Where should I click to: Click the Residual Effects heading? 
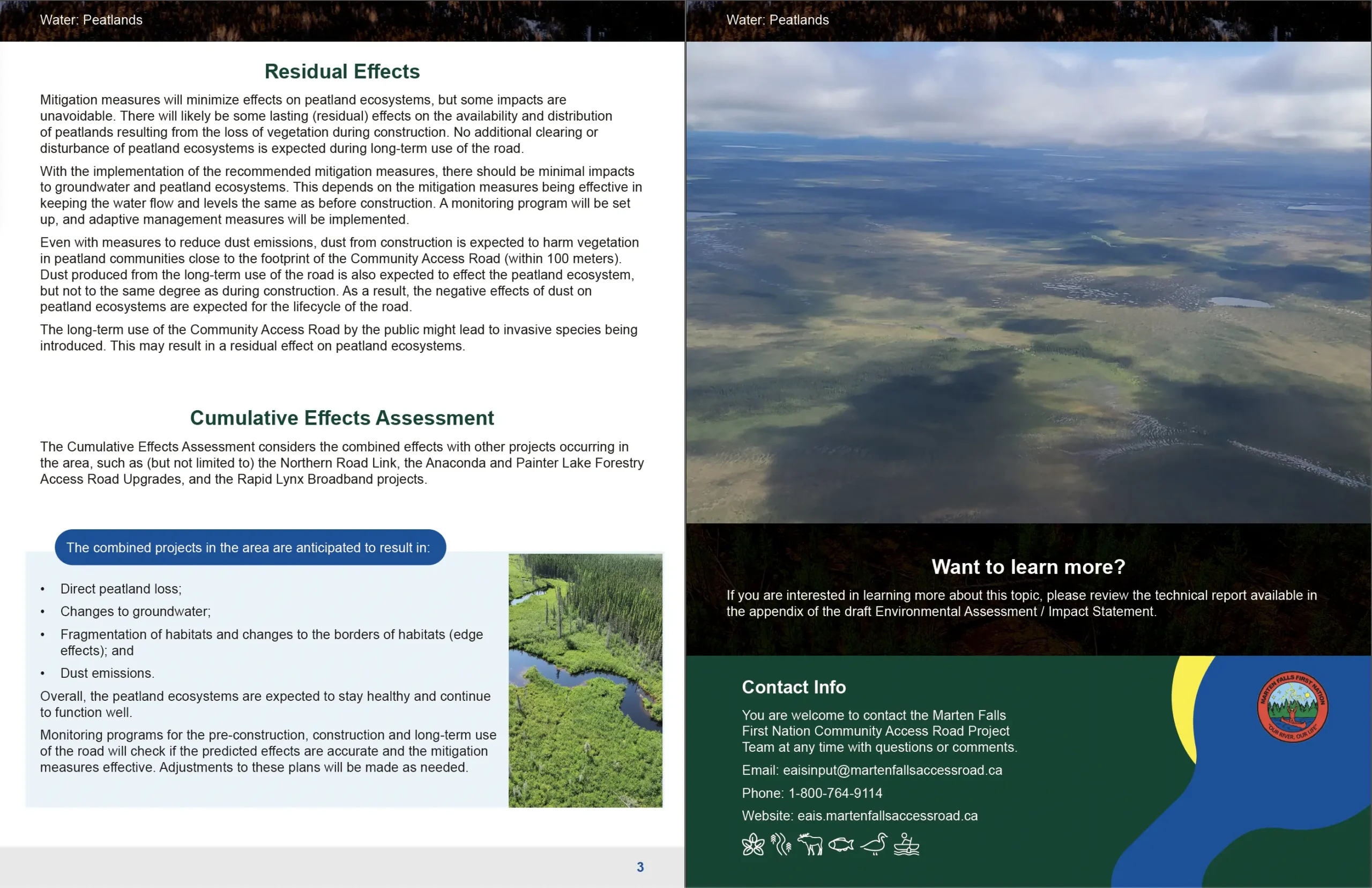tap(342, 71)
